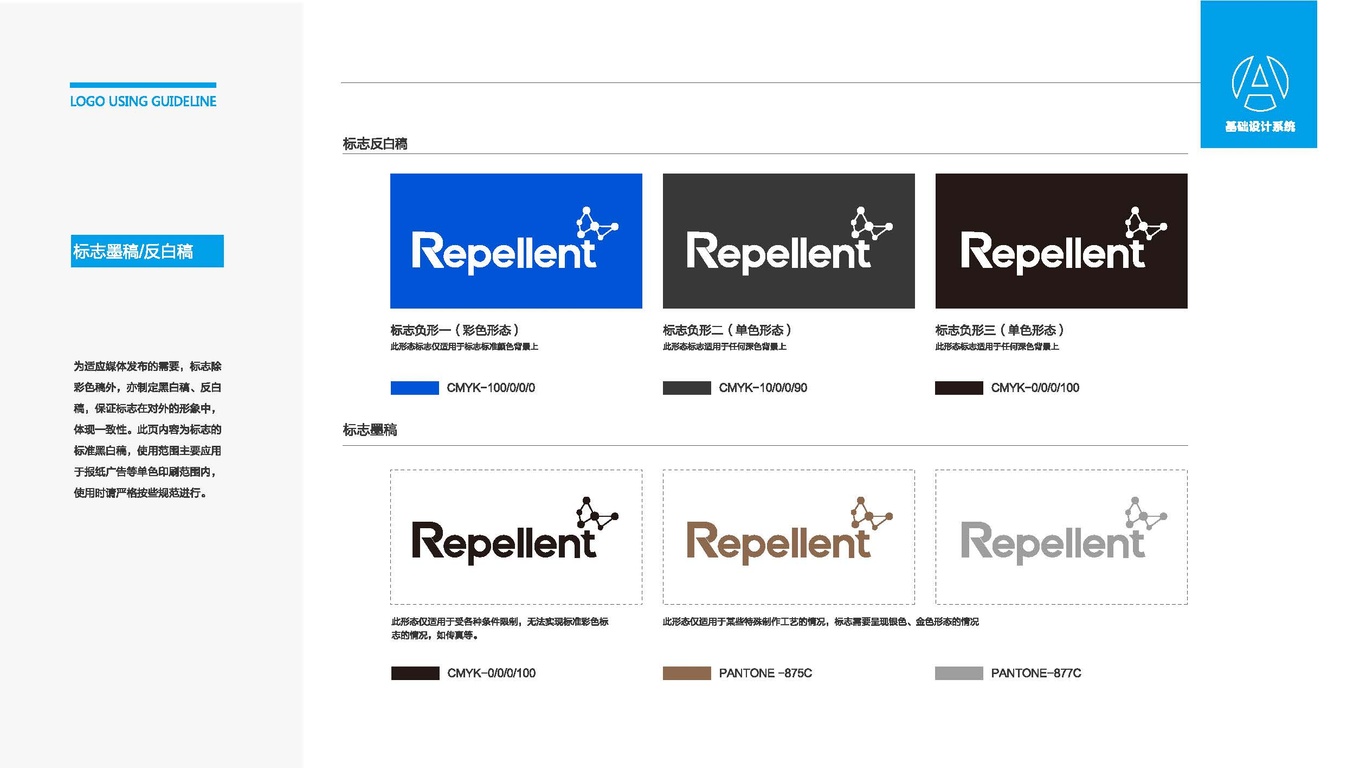Click the black background Repellent logo thumbnail

tap(1061, 241)
